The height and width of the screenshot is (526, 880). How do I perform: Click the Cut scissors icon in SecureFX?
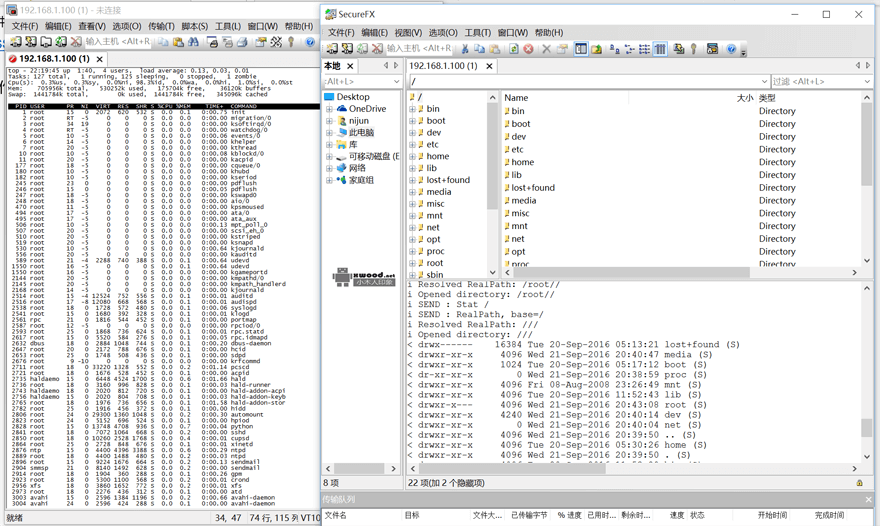point(465,49)
